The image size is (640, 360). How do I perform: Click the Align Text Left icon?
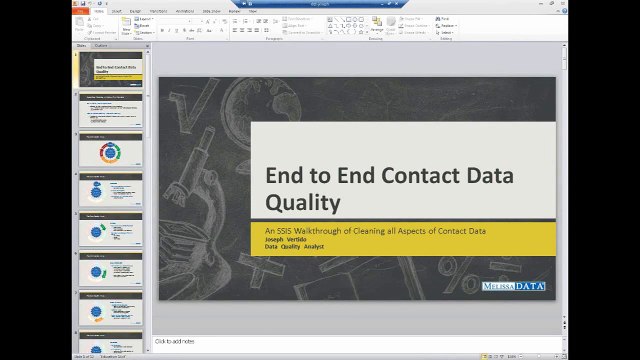(x=235, y=30)
